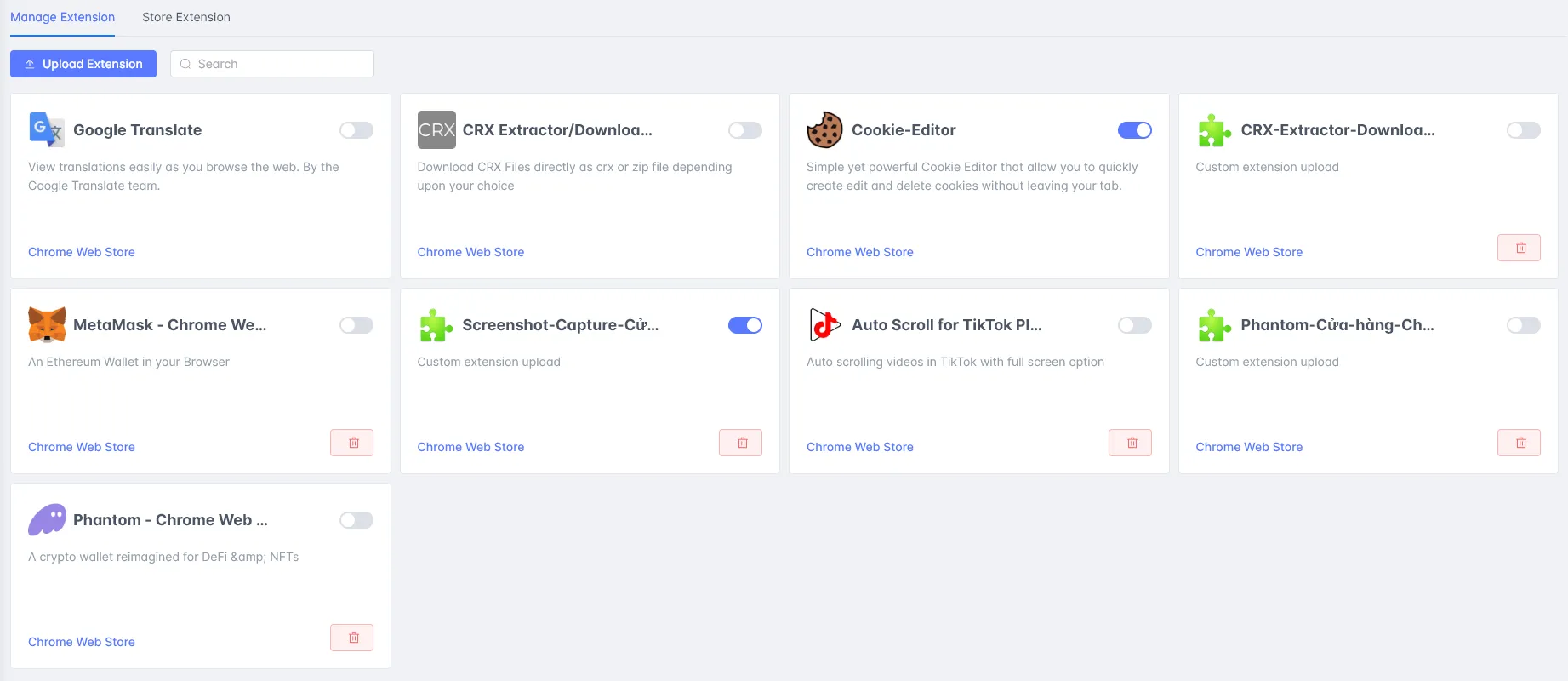Delete the MetaMask extension via trash icon
Image resolution: width=1568 pixels, height=681 pixels.
pos(352,443)
